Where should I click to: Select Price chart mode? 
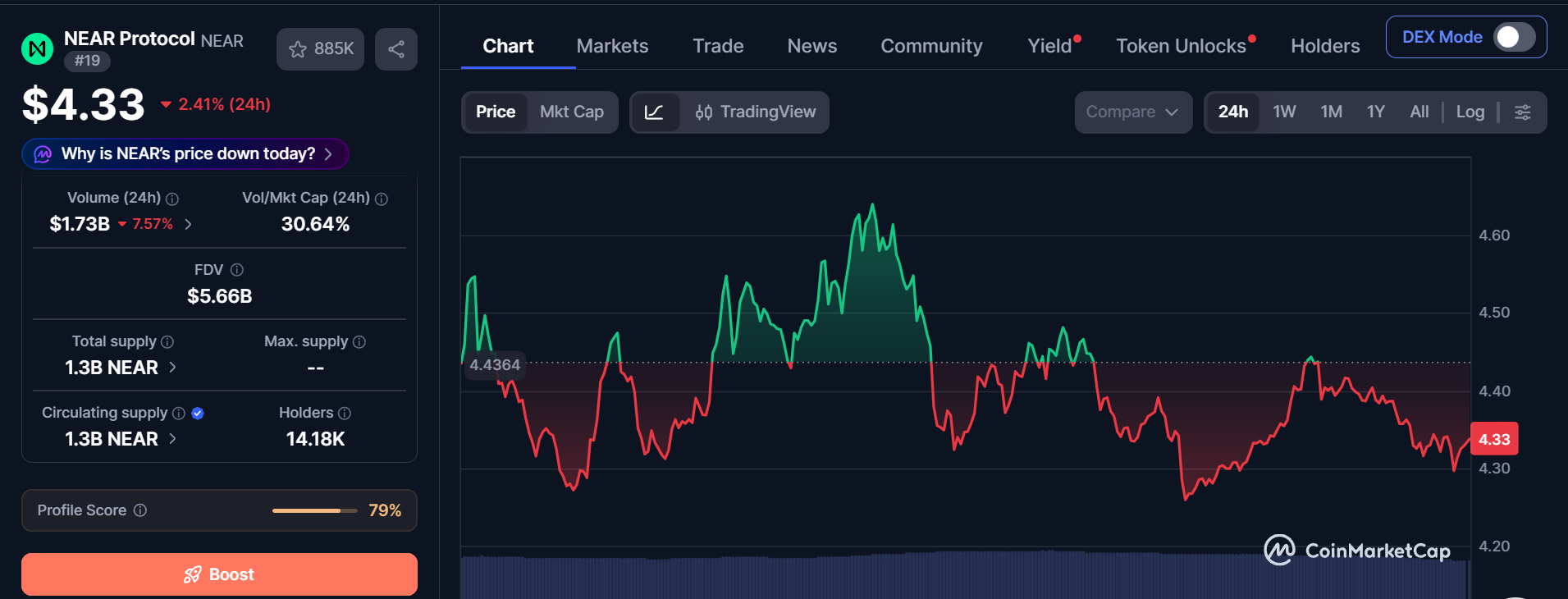coord(496,112)
